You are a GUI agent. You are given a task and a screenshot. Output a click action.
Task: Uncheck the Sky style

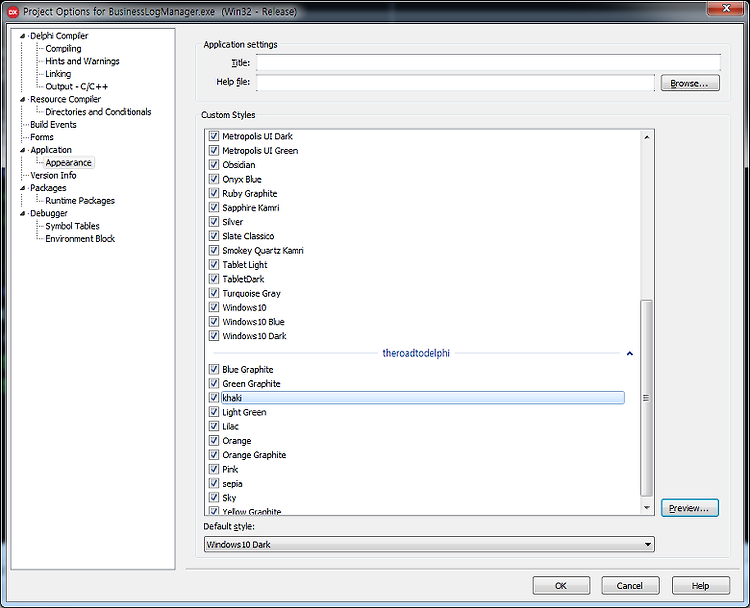(214, 497)
